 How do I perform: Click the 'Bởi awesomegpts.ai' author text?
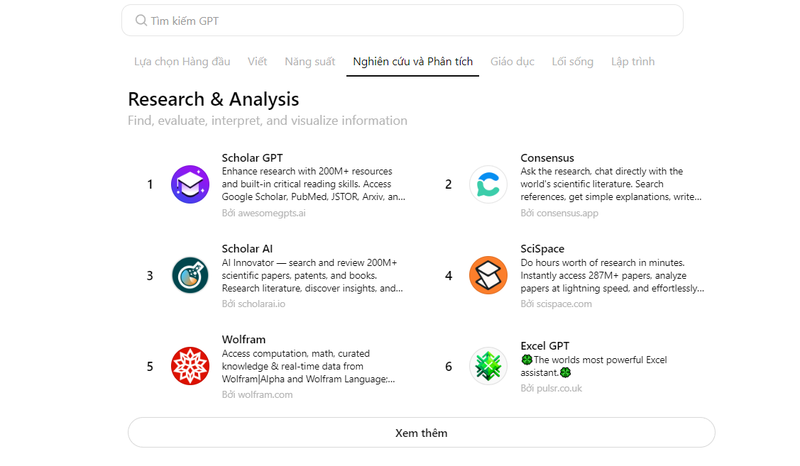coord(263,213)
